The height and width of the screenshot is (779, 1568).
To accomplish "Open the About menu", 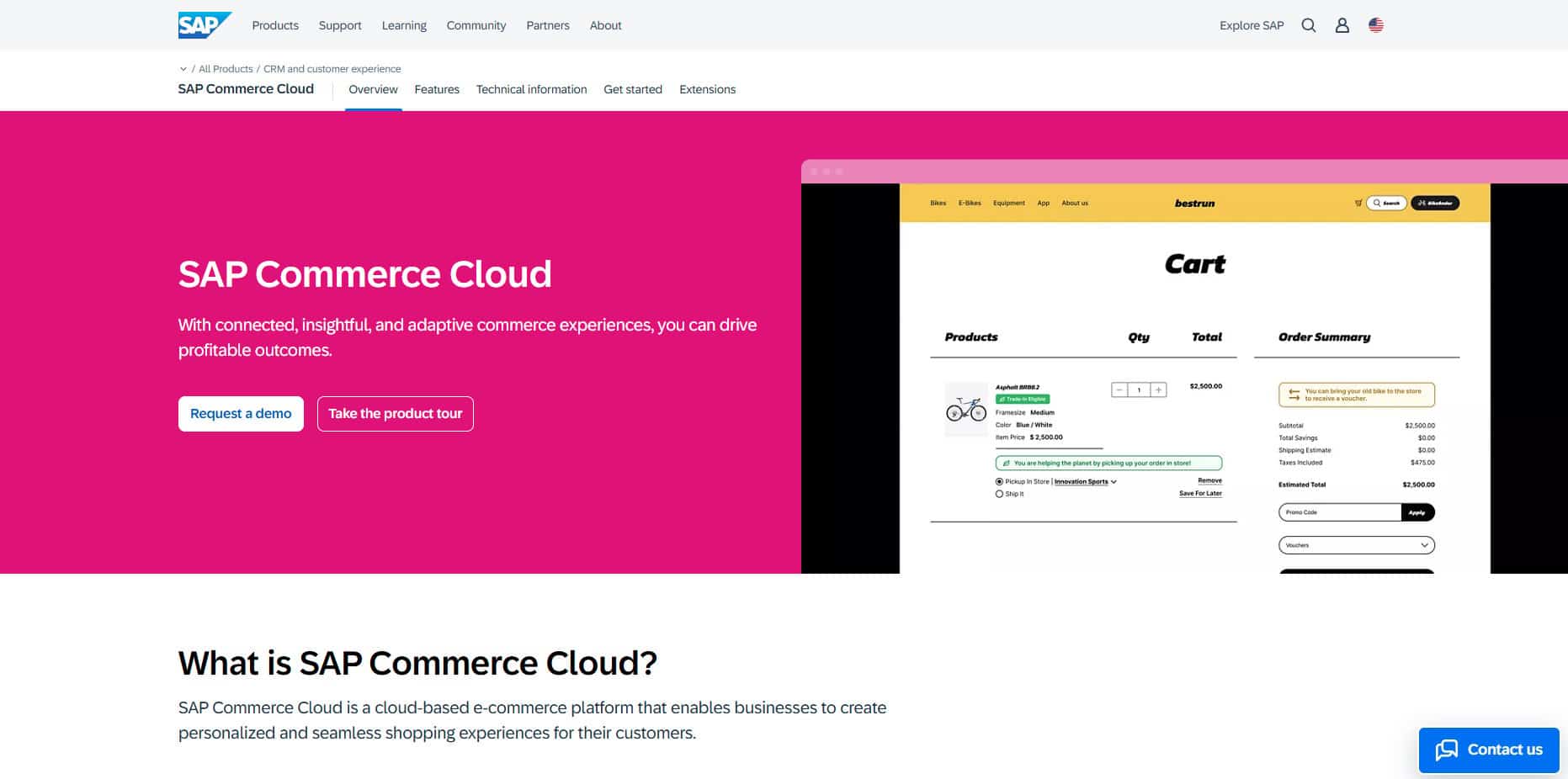I will click(606, 25).
